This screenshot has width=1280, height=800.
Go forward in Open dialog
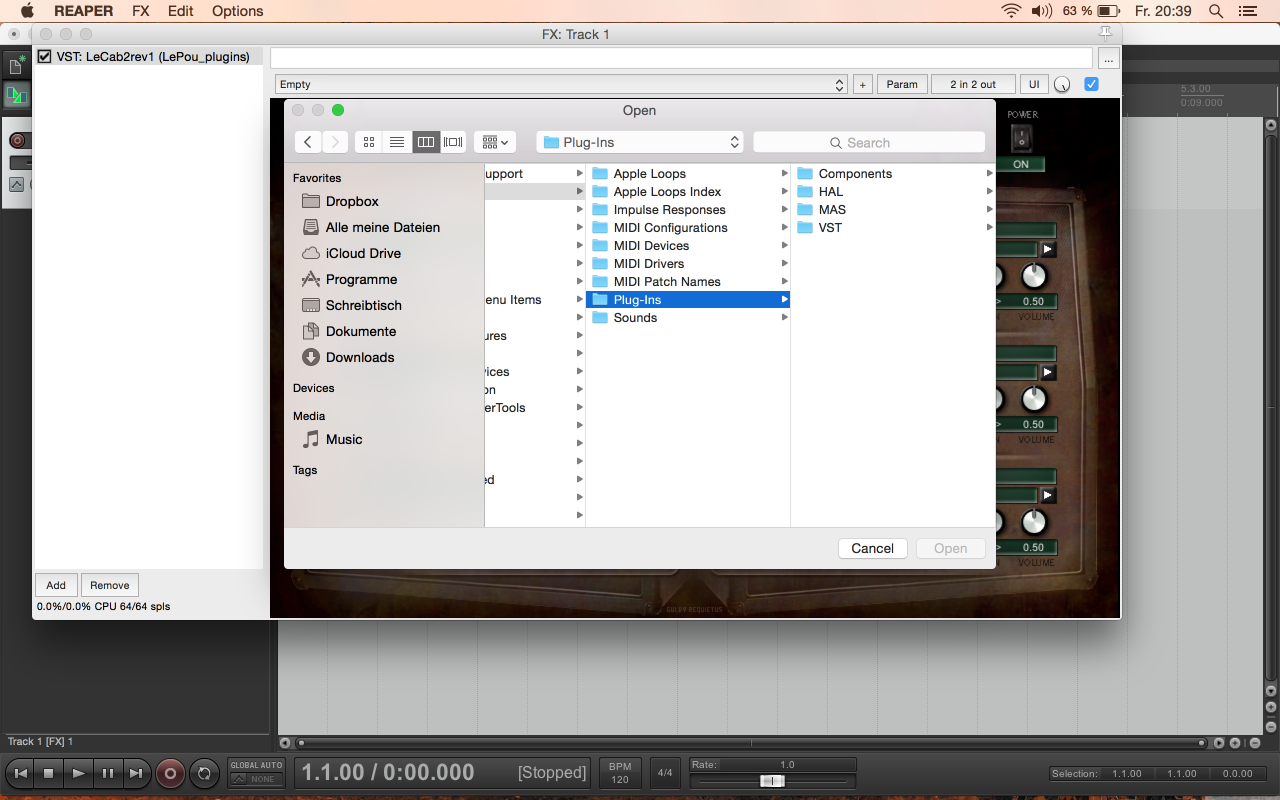(x=335, y=142)
